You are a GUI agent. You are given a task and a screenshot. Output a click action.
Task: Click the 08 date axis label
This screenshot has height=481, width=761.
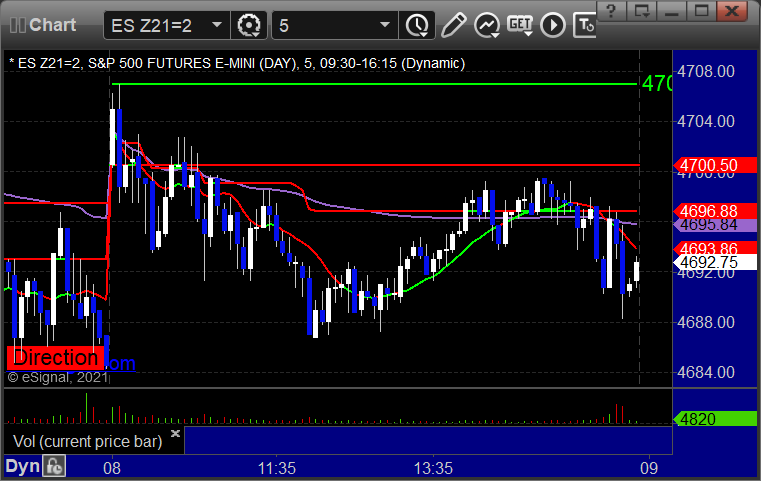[x=112, y=468]
